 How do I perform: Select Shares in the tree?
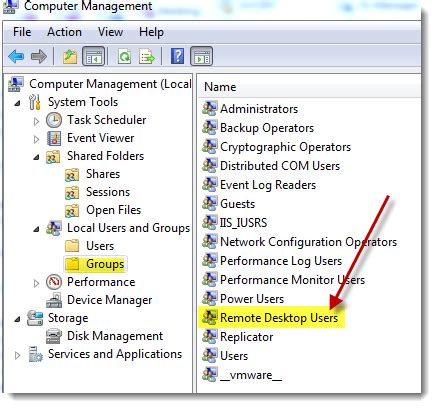point(103,174)
